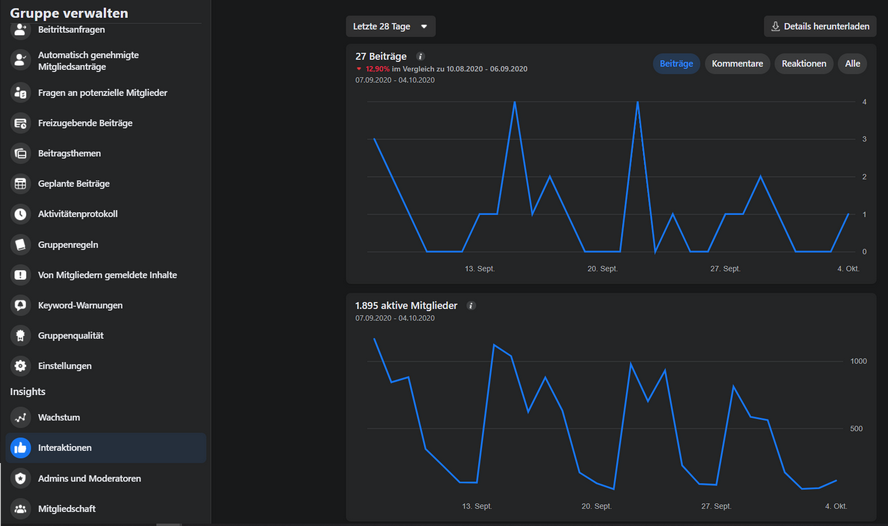This screenshot has height=526, width=888.
Task: Open Von Mitgliedern gemeldete Inhalte
Action: point(107,275)
